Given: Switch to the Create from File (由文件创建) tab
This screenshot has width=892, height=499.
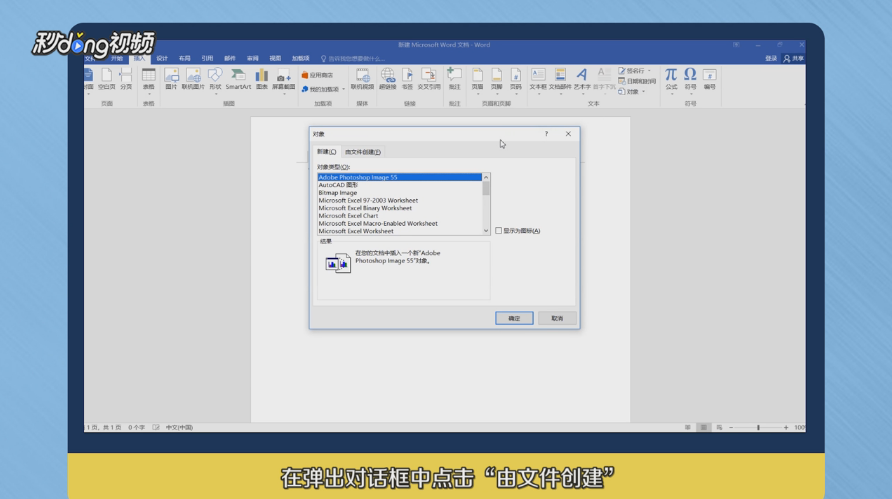Looking at the screenshot, I should pyautogui.click(x=362, y=152).
